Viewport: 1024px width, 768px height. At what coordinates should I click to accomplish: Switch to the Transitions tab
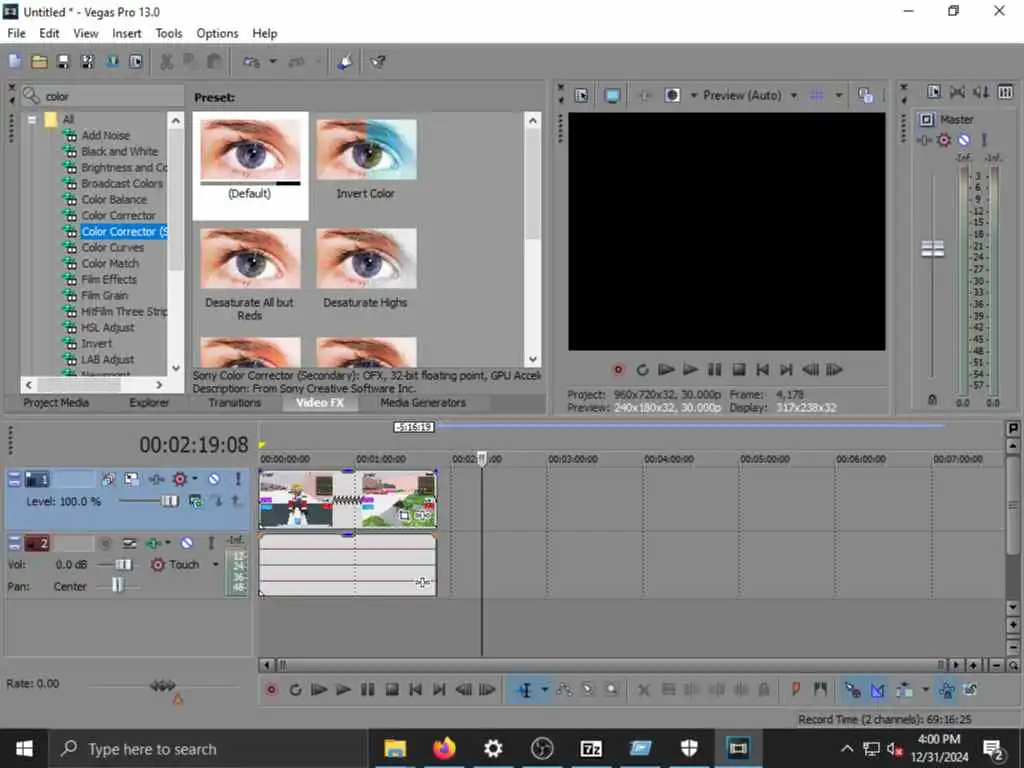point(234,403)
